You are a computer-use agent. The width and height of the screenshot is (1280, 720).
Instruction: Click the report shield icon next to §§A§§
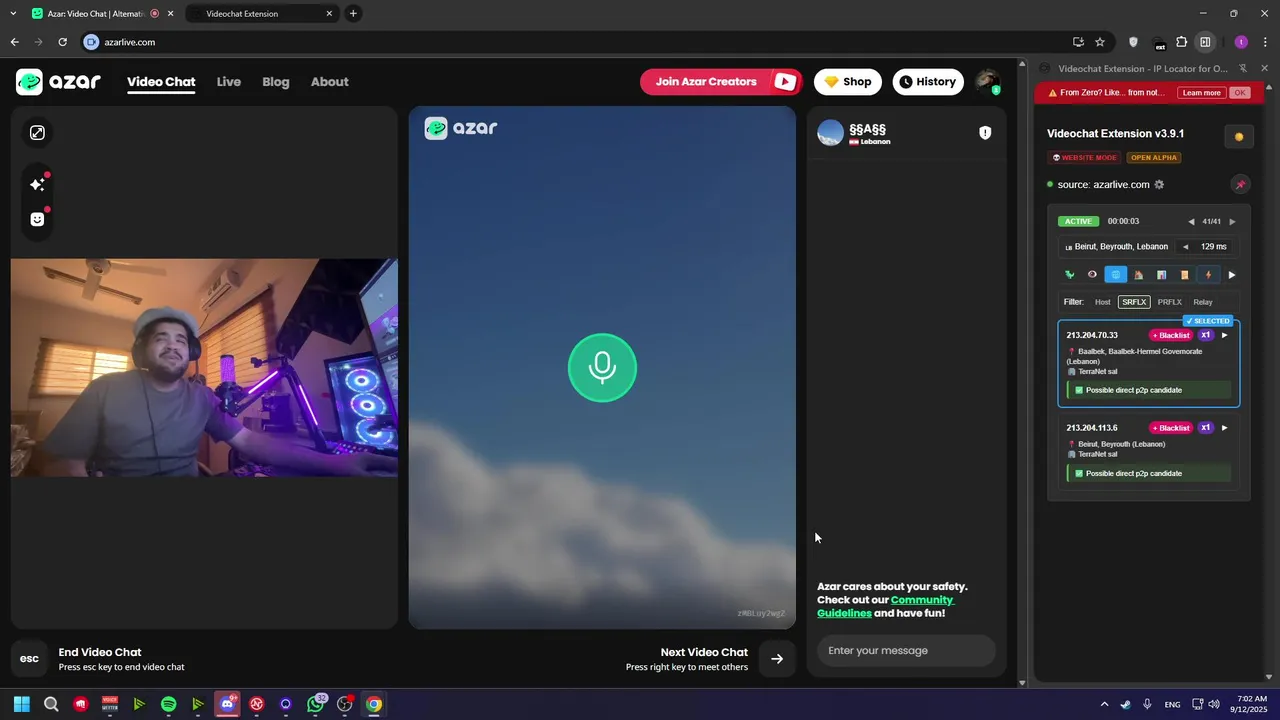985,133
